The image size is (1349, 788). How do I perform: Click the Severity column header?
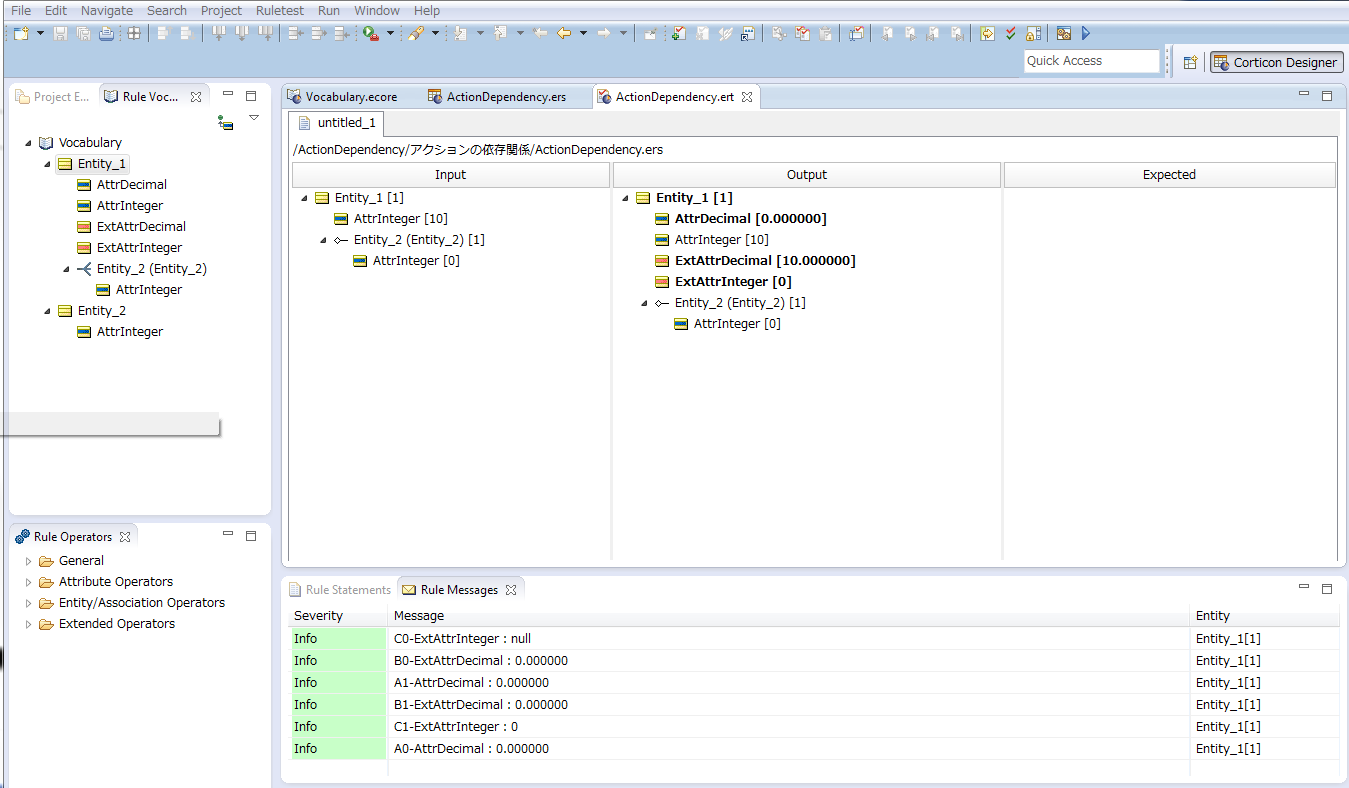click(338, 616)
